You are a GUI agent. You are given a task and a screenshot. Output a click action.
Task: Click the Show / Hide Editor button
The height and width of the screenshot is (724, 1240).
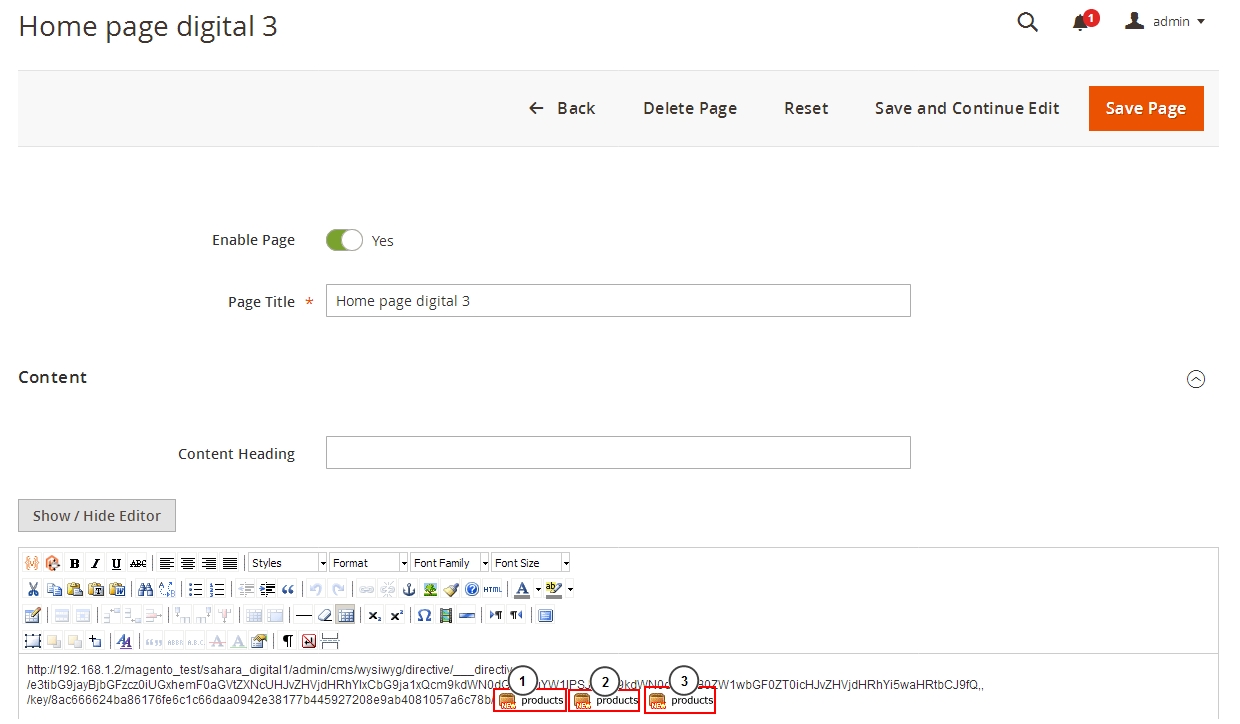tap(97, 516)
